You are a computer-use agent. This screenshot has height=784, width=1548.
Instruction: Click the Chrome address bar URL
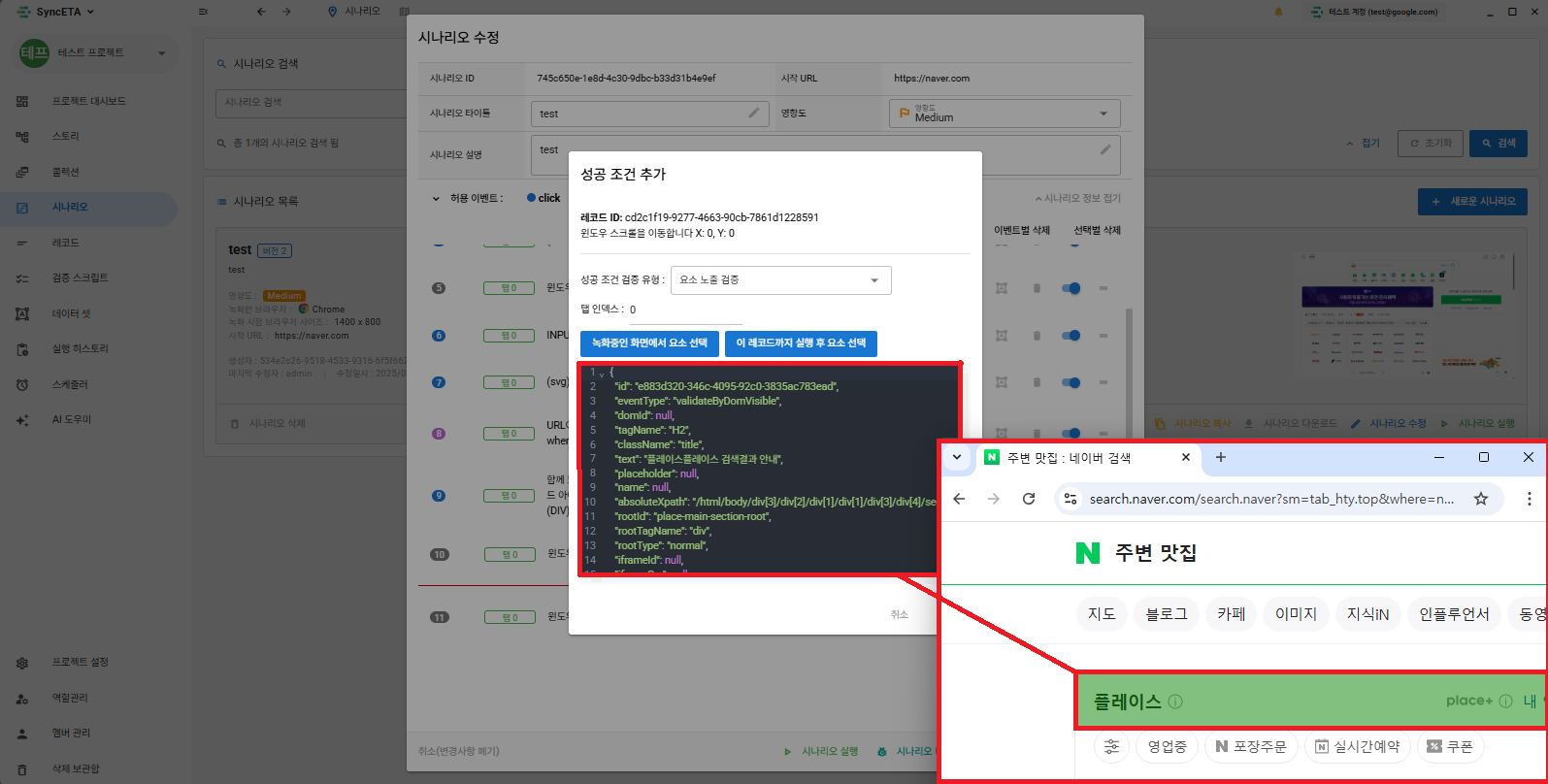click(1271, 499)
